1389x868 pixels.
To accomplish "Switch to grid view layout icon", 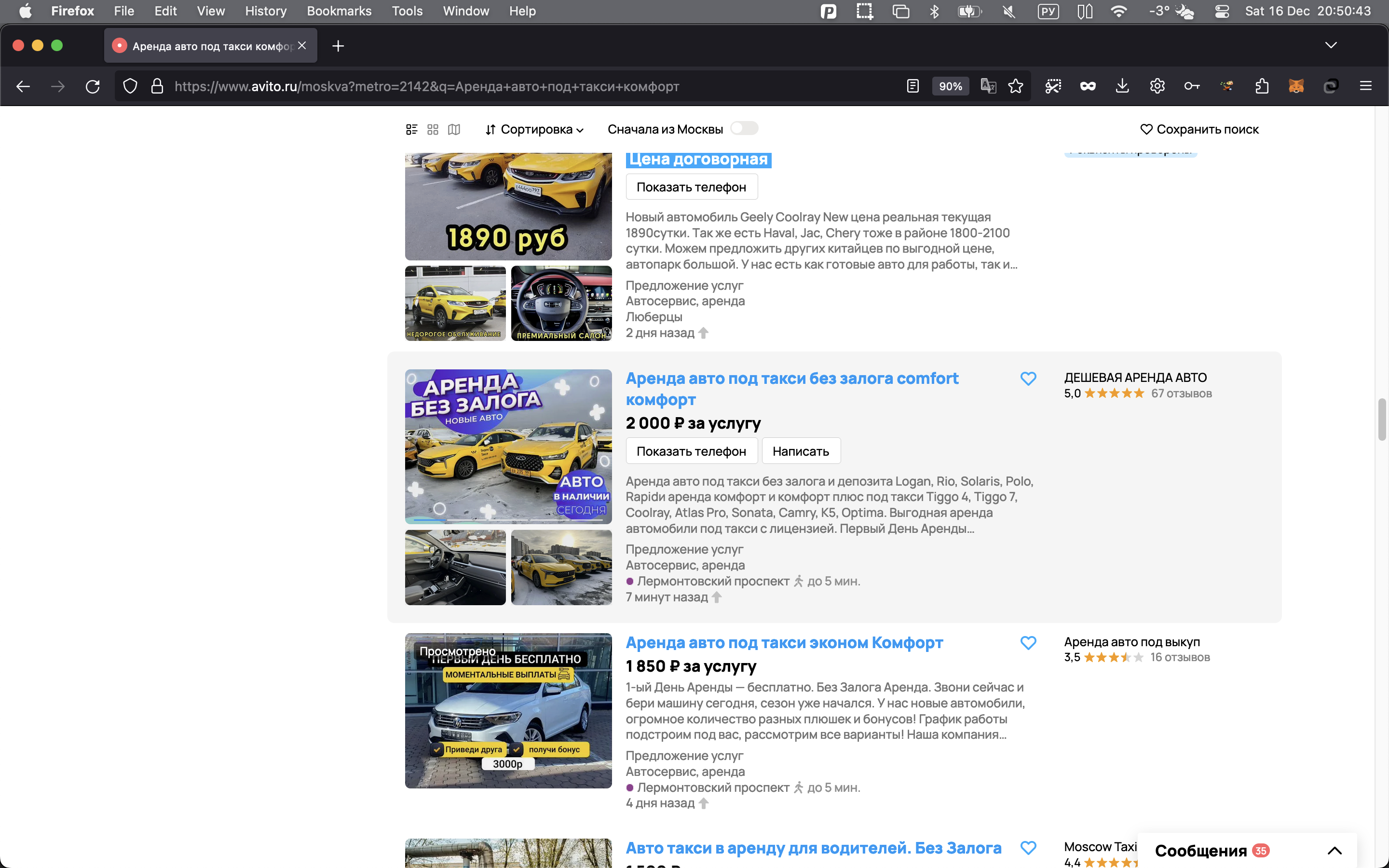I will point(433,129).
